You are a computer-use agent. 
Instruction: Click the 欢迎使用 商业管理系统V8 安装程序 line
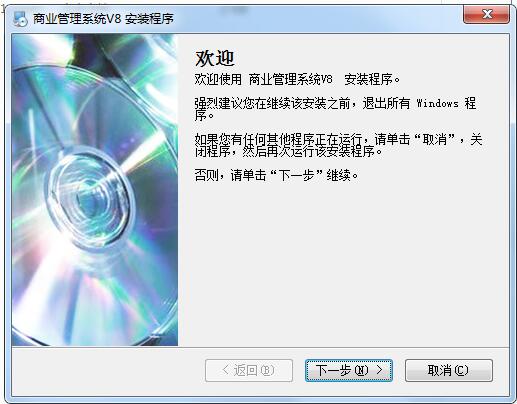(297, 79)
